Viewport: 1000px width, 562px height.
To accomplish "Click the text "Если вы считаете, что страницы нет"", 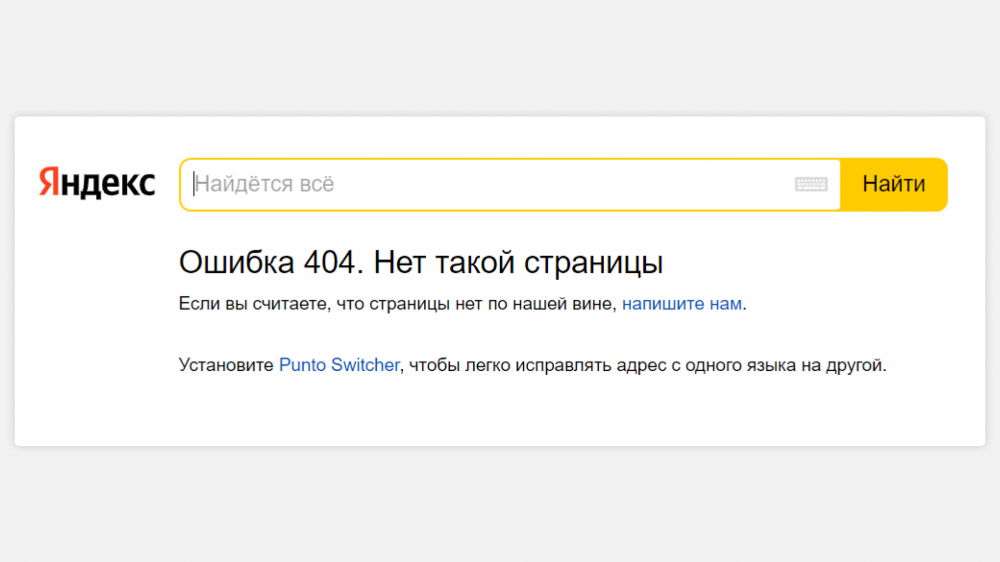I will coord(330,304).
